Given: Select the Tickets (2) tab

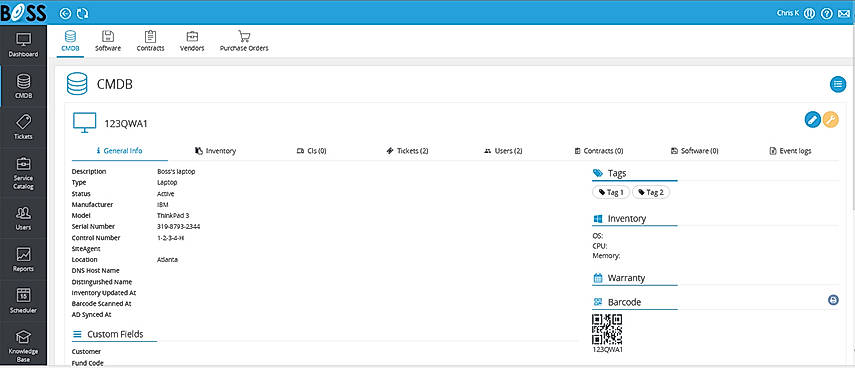Looking at the screenshot, I should (407, 150).
